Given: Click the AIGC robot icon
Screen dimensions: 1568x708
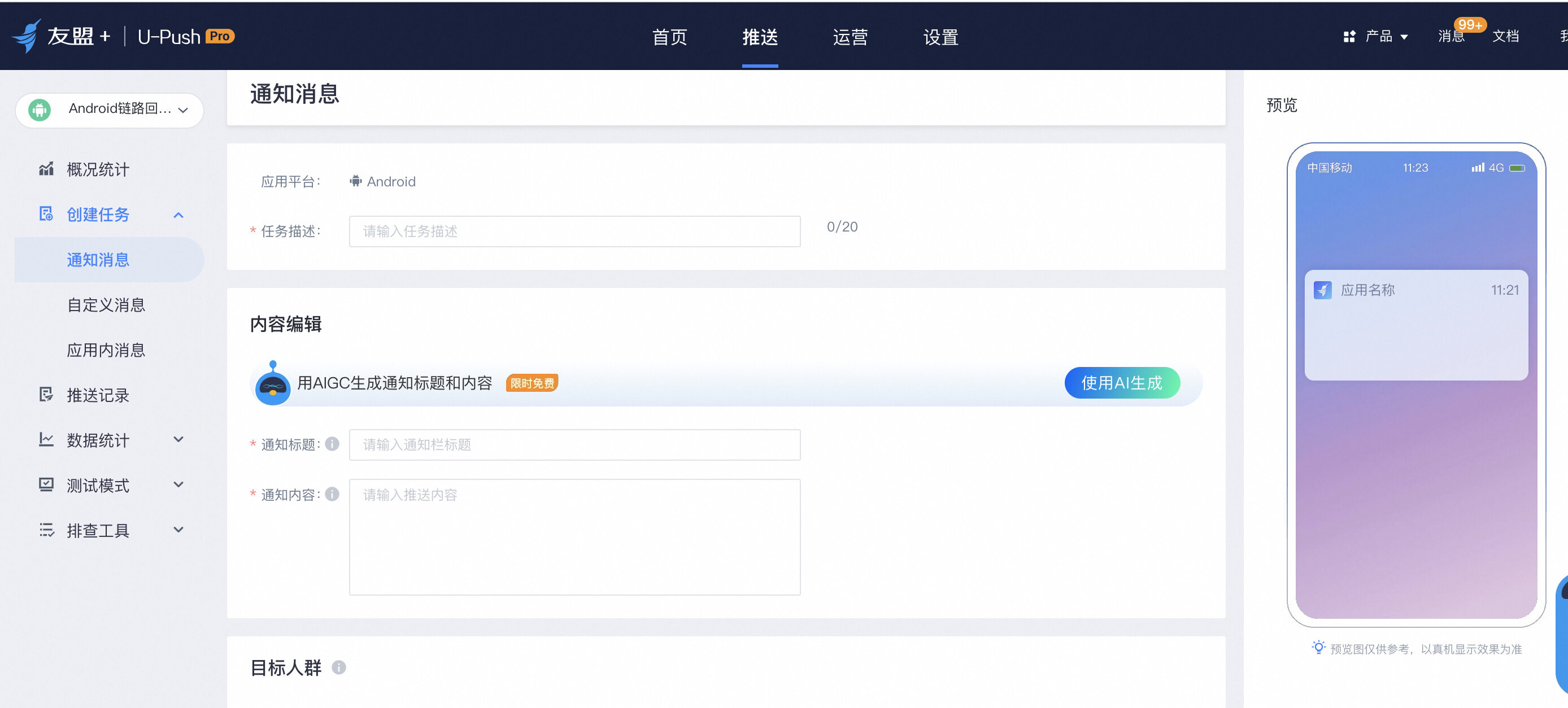Looking at the screenshot, I should (x=273, y=383).
